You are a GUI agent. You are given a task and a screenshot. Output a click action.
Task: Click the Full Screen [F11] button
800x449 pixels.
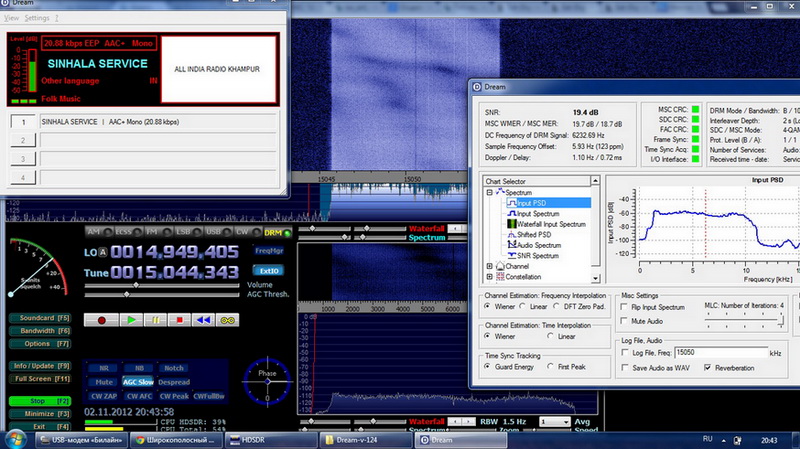point(40,379)
